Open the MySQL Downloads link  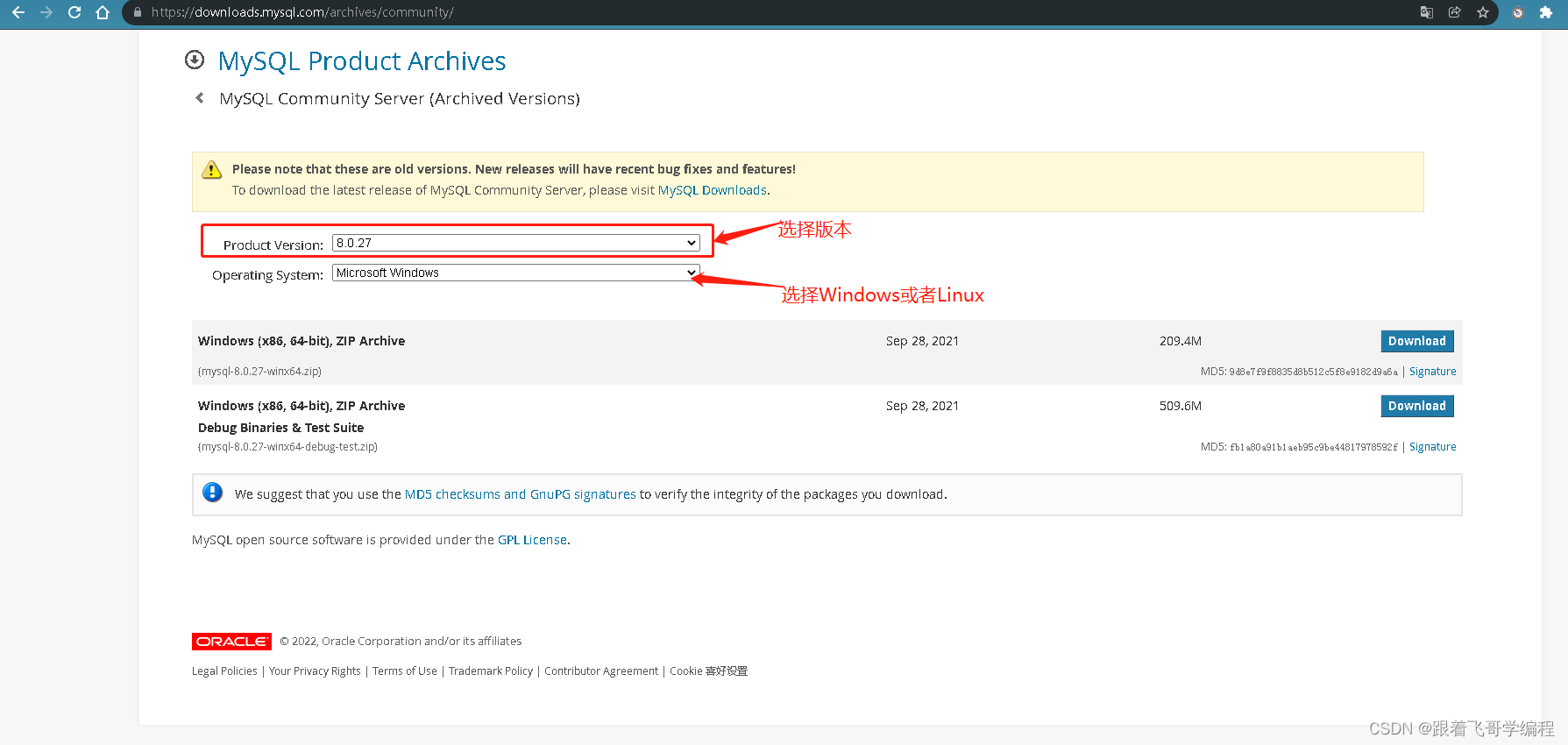[x=713, y=190]
